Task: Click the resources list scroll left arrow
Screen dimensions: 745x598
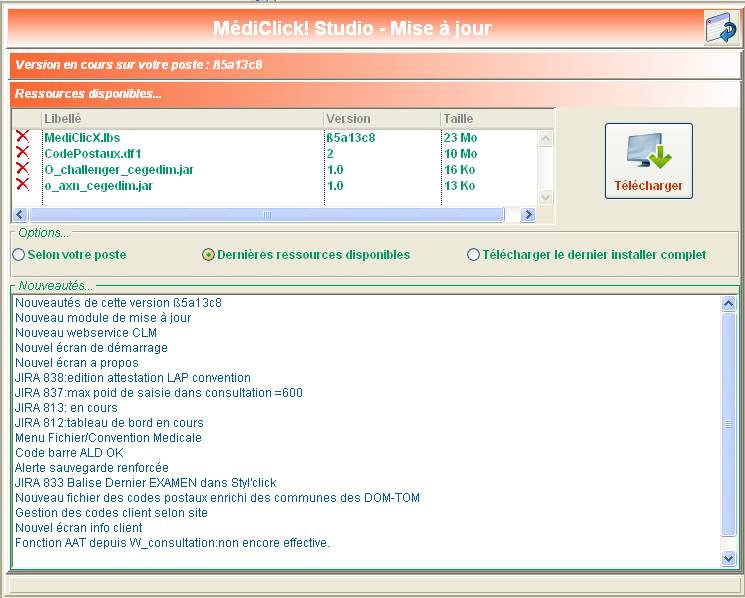Action: [19, 215]
